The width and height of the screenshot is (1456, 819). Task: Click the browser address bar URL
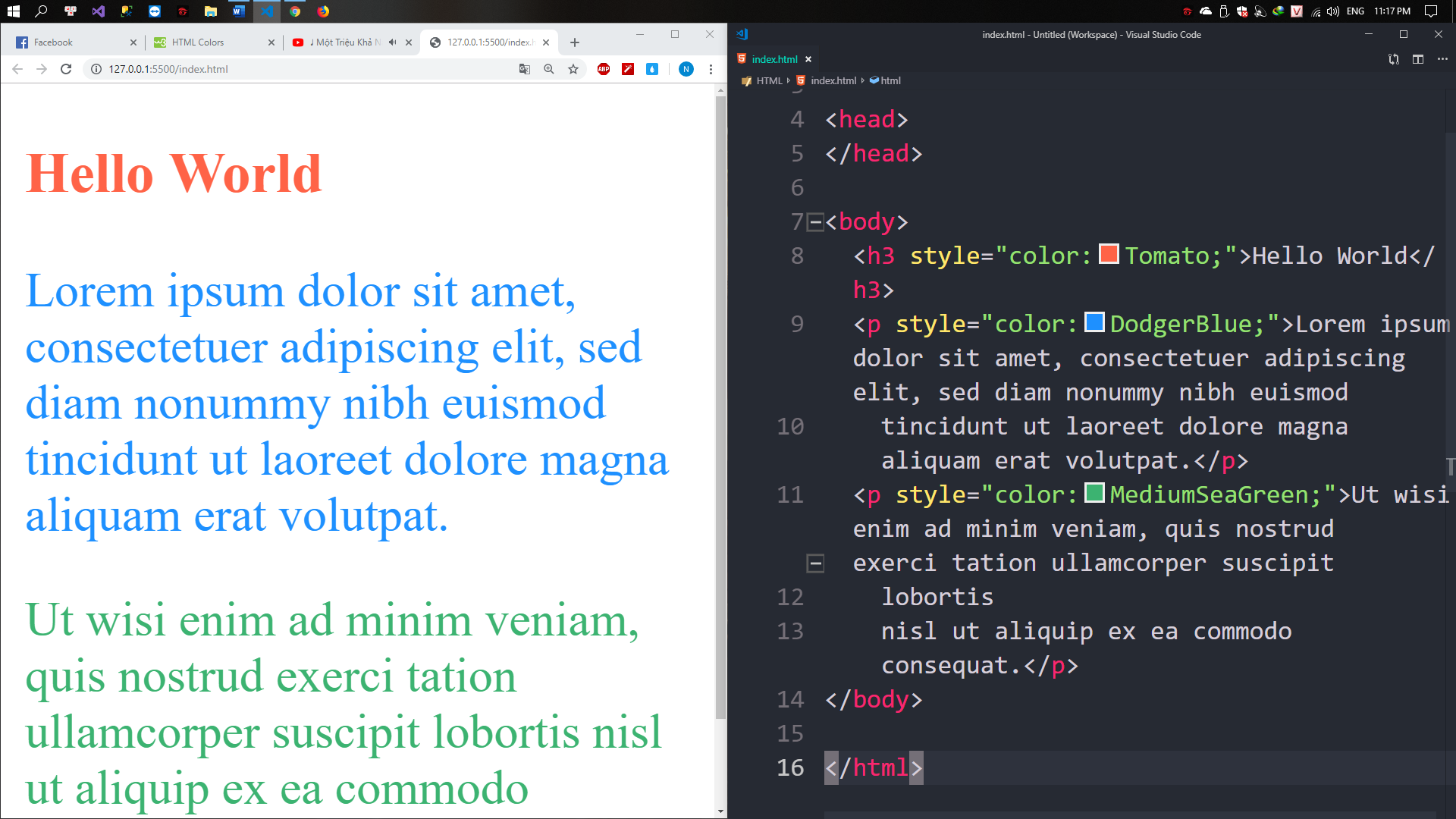[x=168, y=69]
